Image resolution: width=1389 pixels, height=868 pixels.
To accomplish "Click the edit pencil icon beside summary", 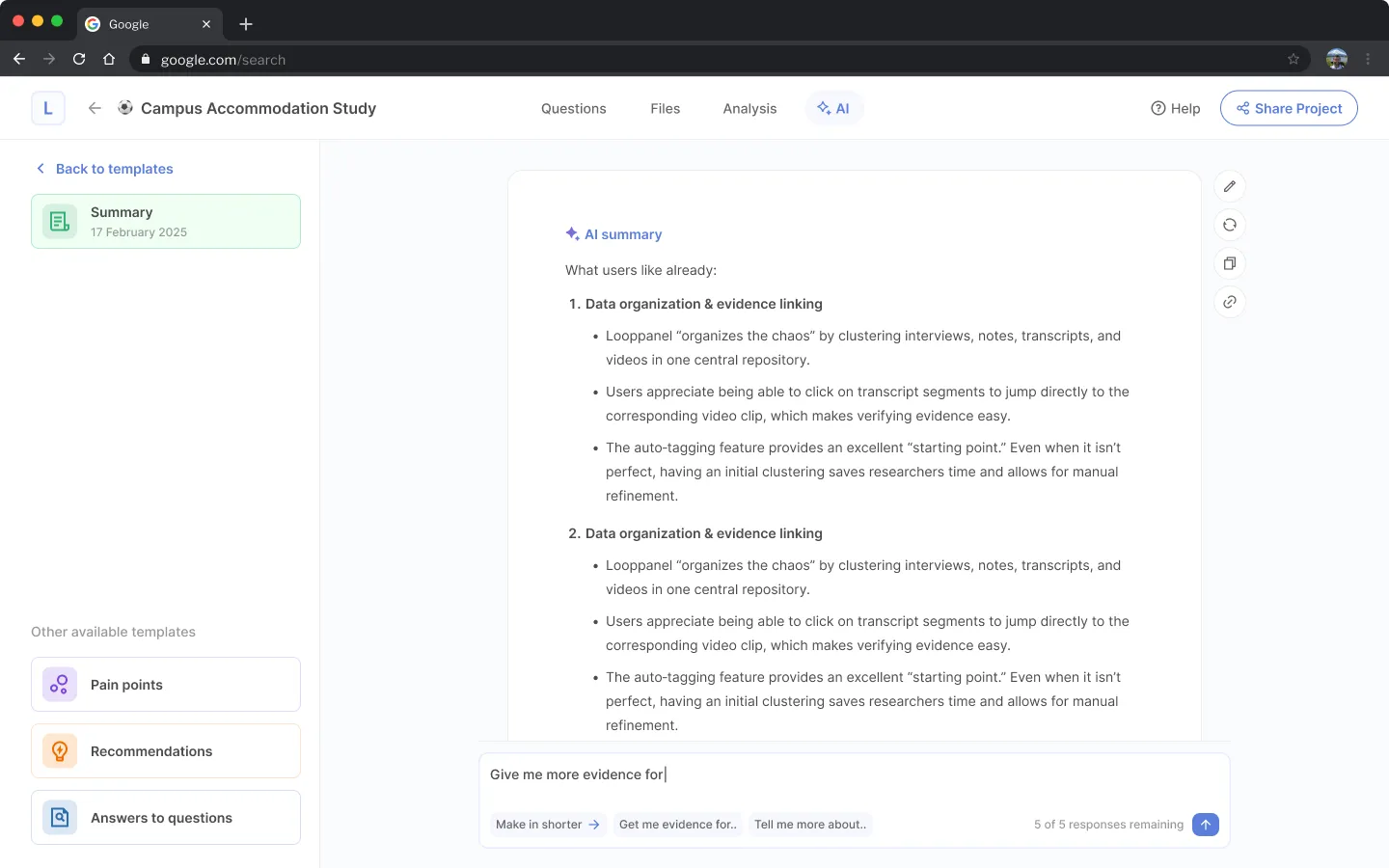I will tap(1230, 186).
